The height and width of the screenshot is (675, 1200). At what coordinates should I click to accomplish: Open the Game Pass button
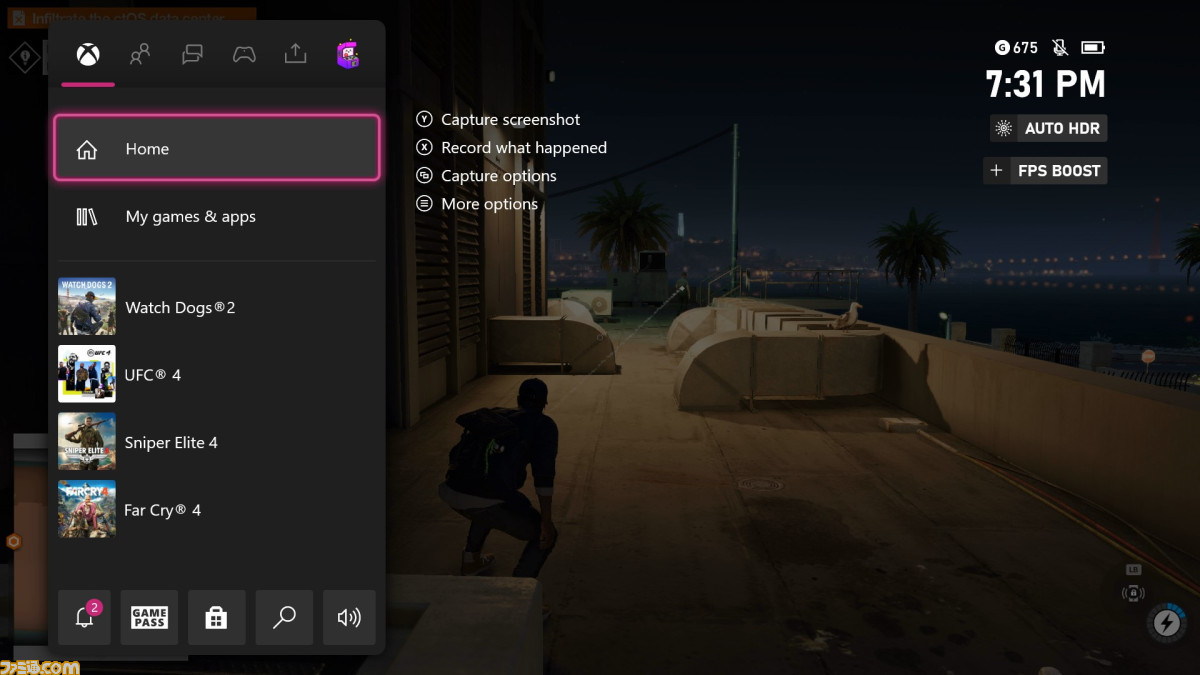[150, 617]
